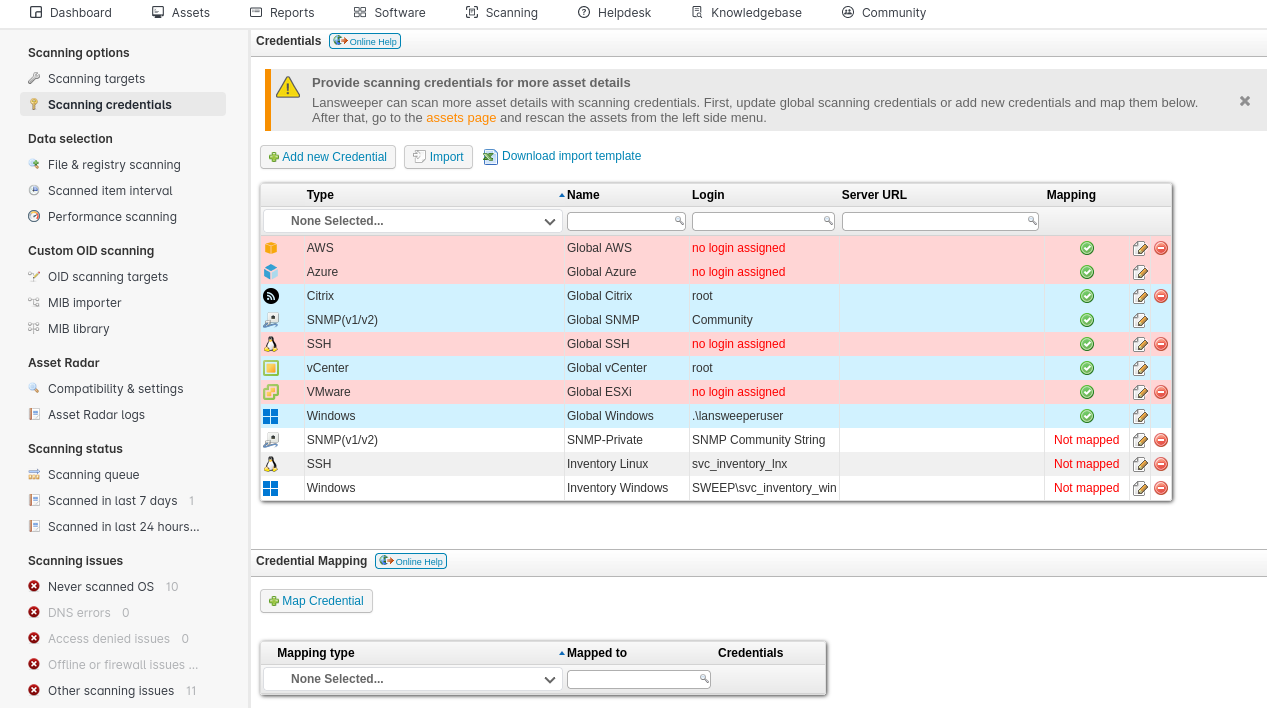Go to the Helpdesk menu
The image size is (1267, 708).
613,13
